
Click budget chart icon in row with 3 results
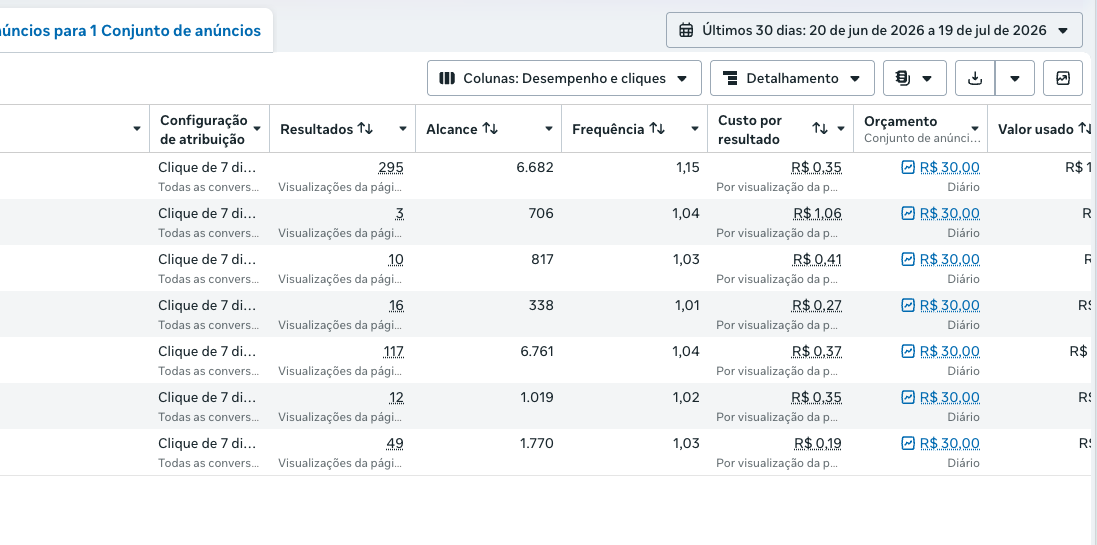pyautogui.click(x=907, y=213)
